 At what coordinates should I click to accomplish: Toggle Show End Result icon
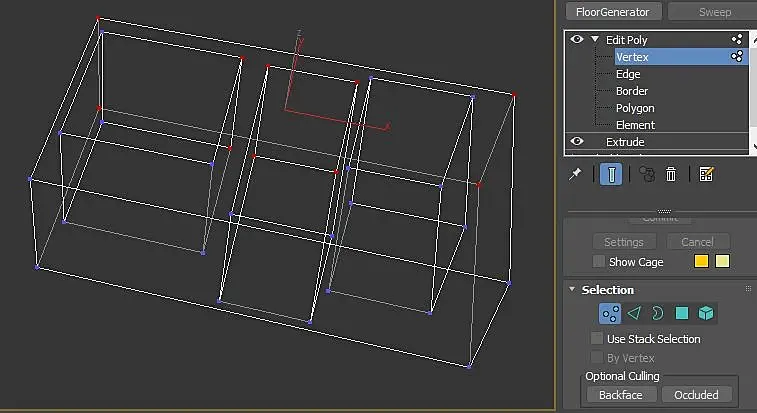coord(611,174)
